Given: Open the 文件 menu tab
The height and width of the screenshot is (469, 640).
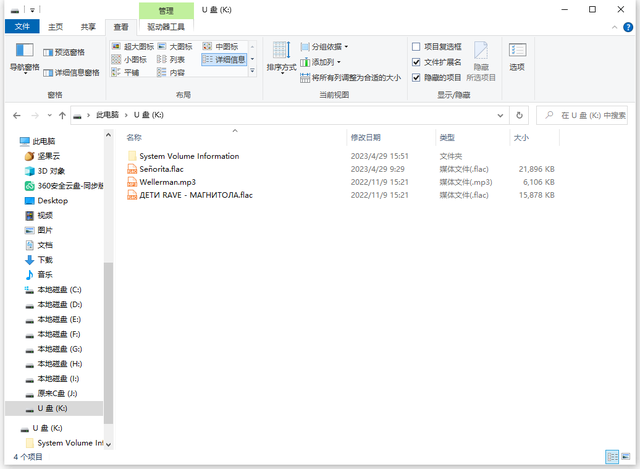Looking at the screenshot, I should 21,27.
